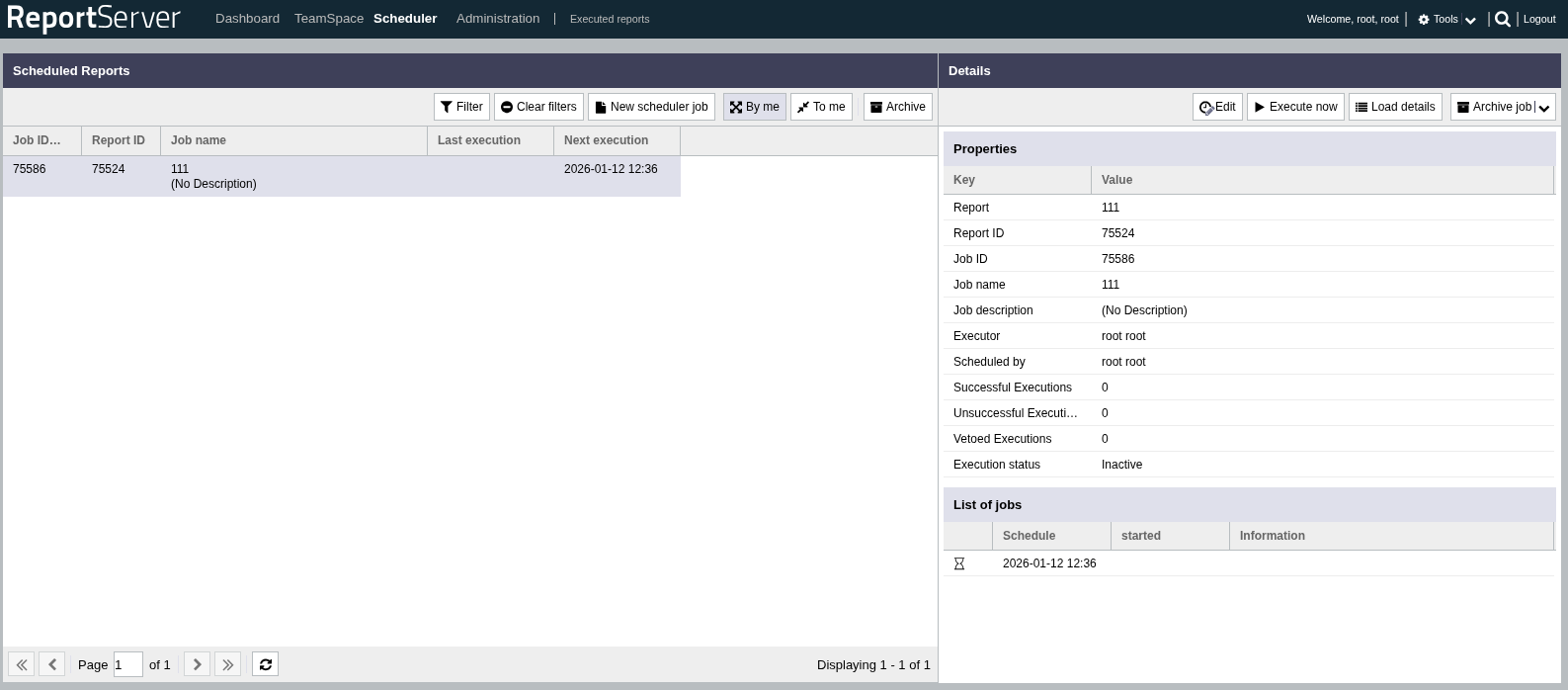
Task: Jump to the last page arrow
Action: click(227, 664)
